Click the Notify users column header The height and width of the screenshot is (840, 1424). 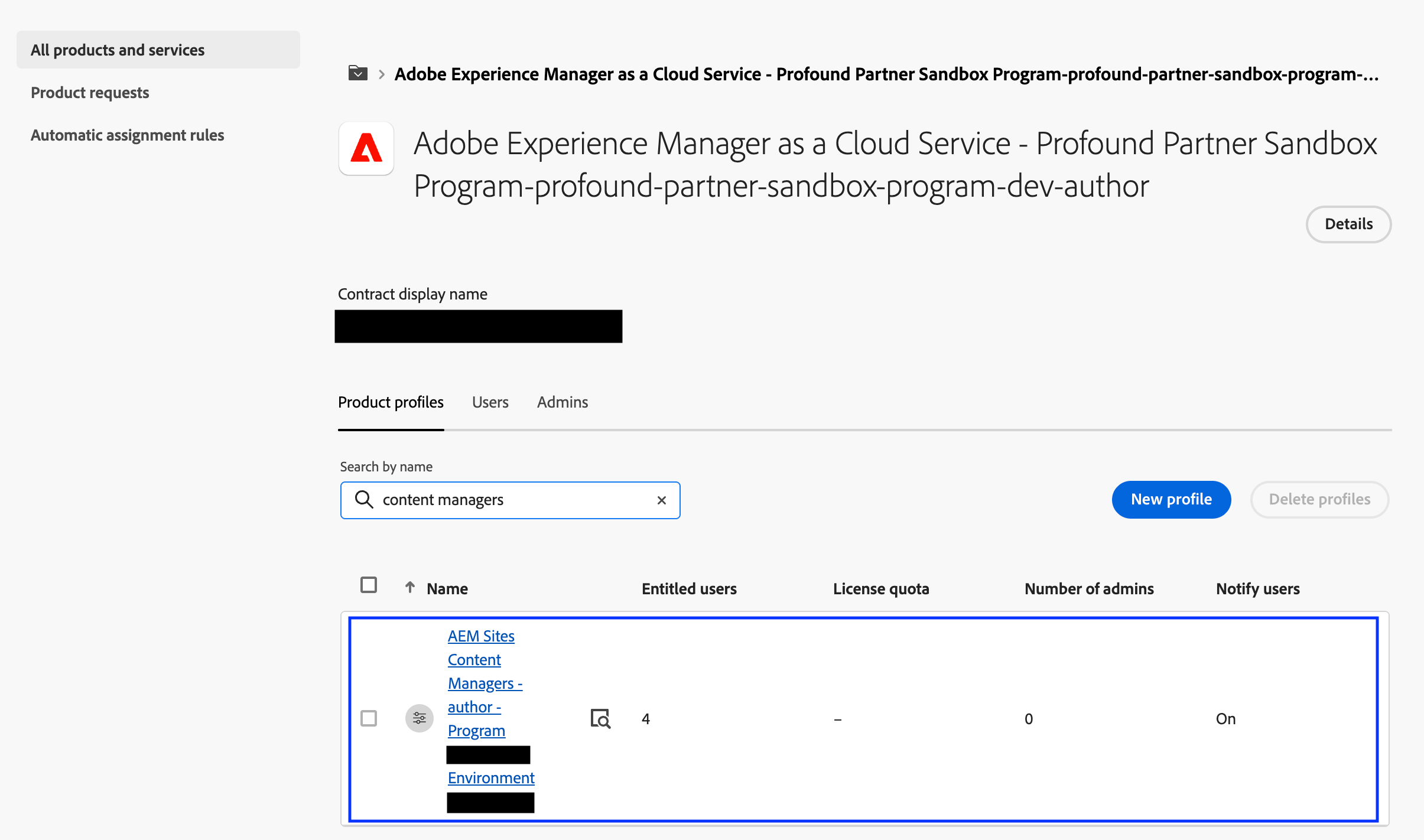pos(1257,588)
